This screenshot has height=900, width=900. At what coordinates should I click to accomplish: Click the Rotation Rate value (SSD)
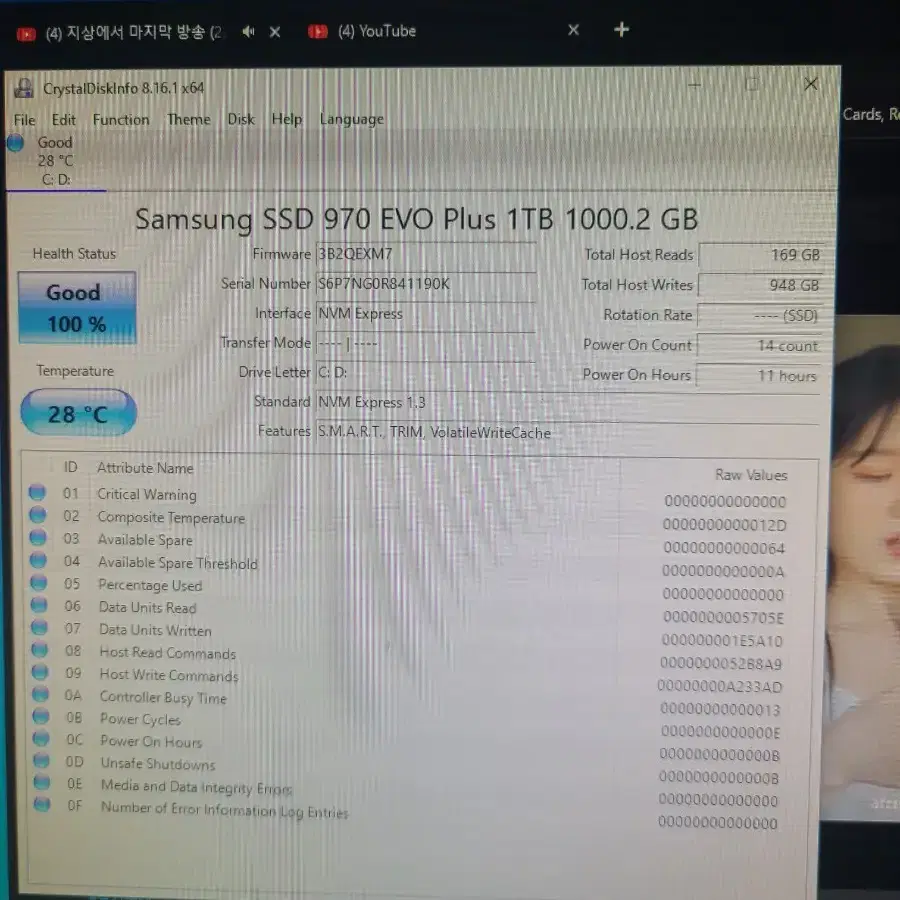pyautogui.click(x=759, y=316)
